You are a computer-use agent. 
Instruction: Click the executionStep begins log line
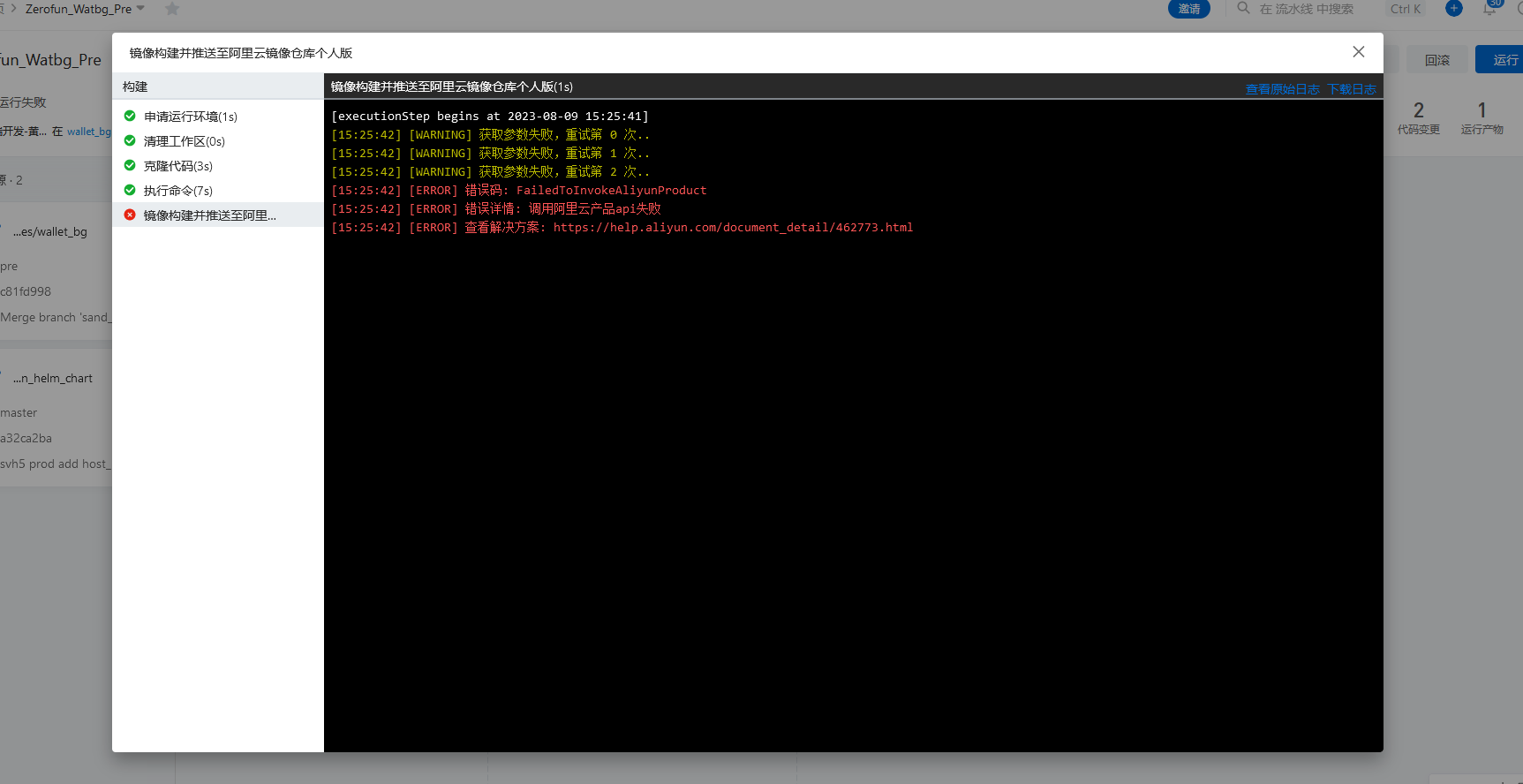[490, 117]
